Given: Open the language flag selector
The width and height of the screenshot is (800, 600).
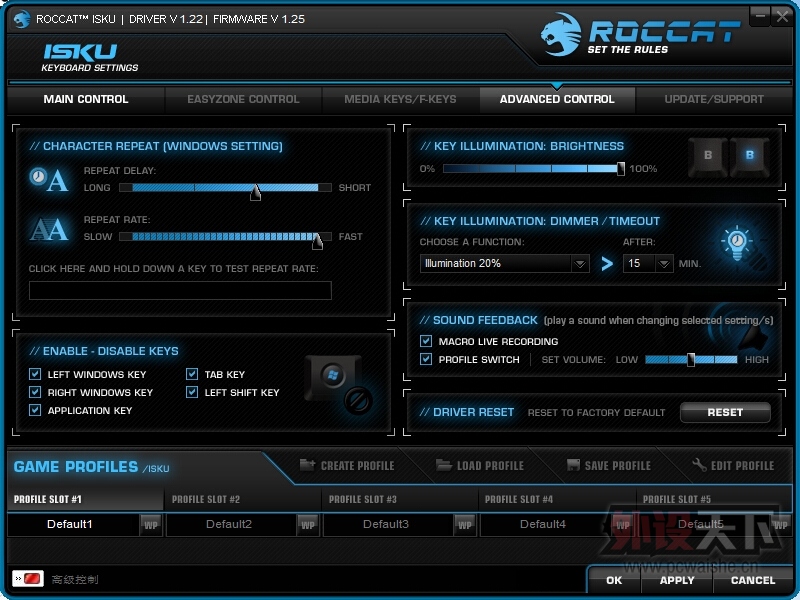Looking at the screenshot, I should [28, 579].
